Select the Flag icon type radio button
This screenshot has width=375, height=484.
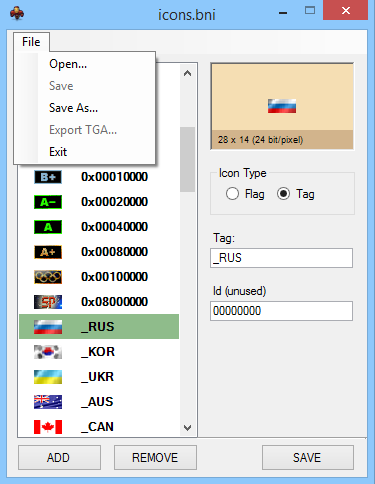pyautogui.click(x=232, y=194)
